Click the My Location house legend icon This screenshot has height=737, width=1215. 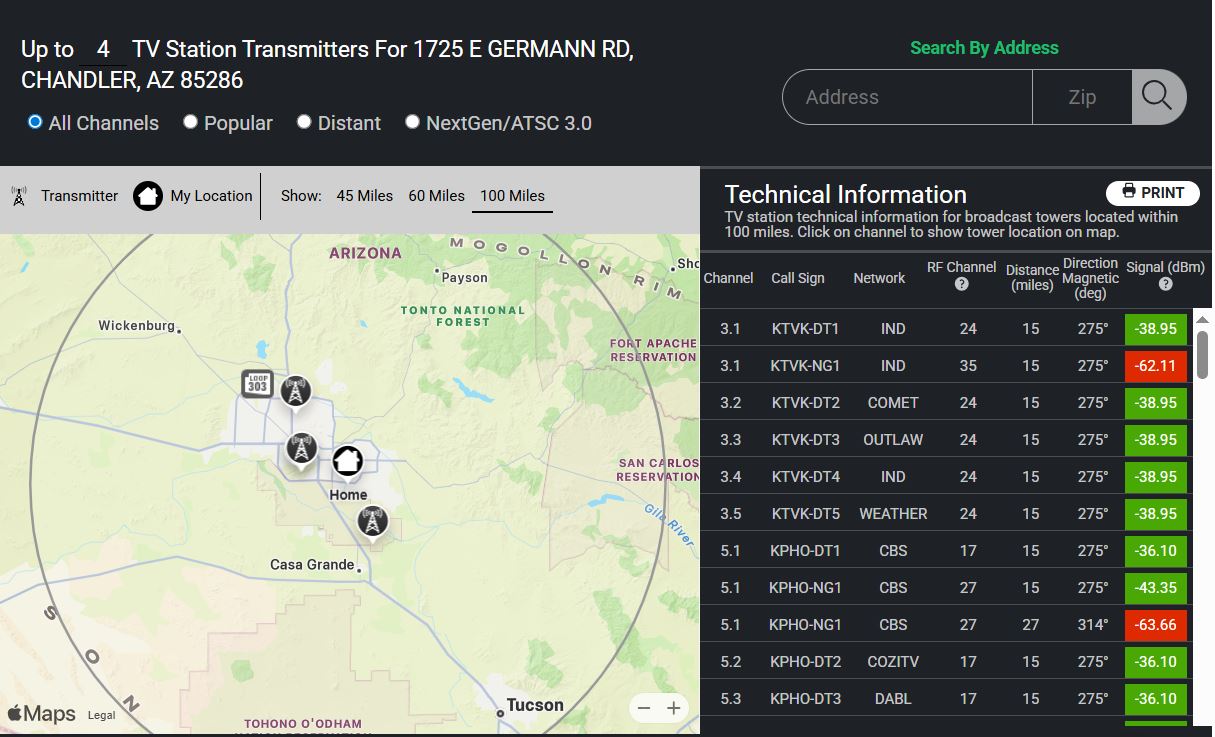pos(148,196)
